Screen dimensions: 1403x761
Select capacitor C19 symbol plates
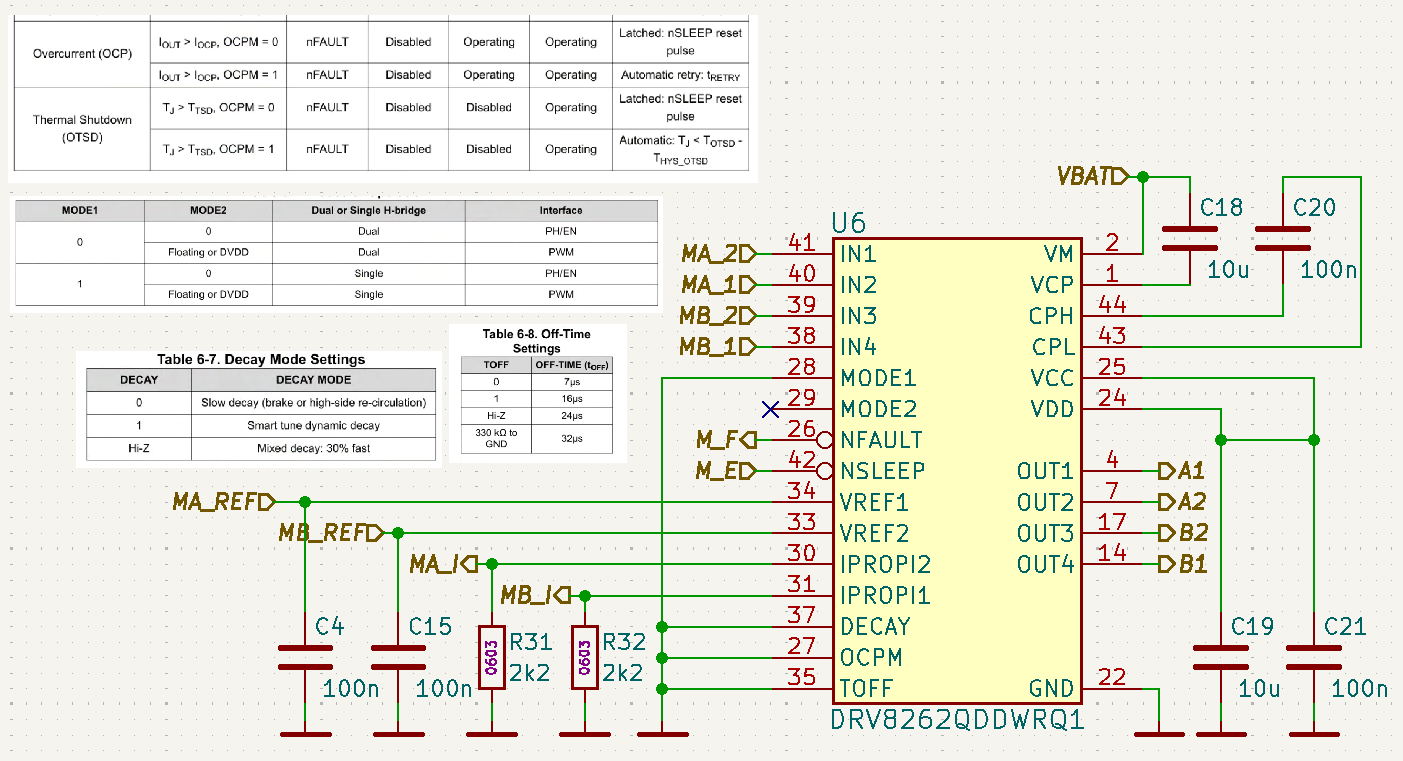point(1220,657)
